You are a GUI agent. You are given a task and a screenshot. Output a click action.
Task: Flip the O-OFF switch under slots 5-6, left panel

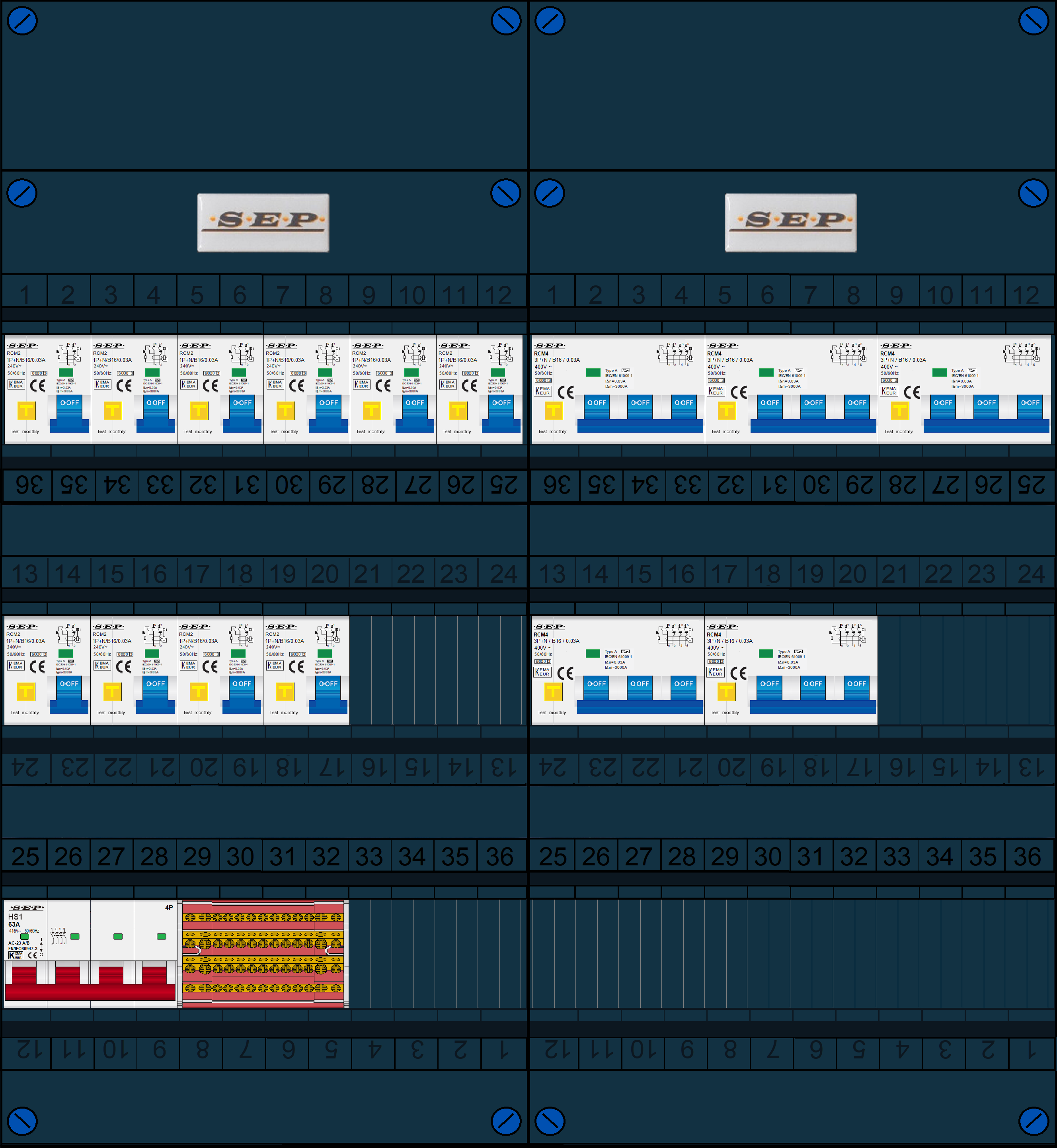click(242, 413)
